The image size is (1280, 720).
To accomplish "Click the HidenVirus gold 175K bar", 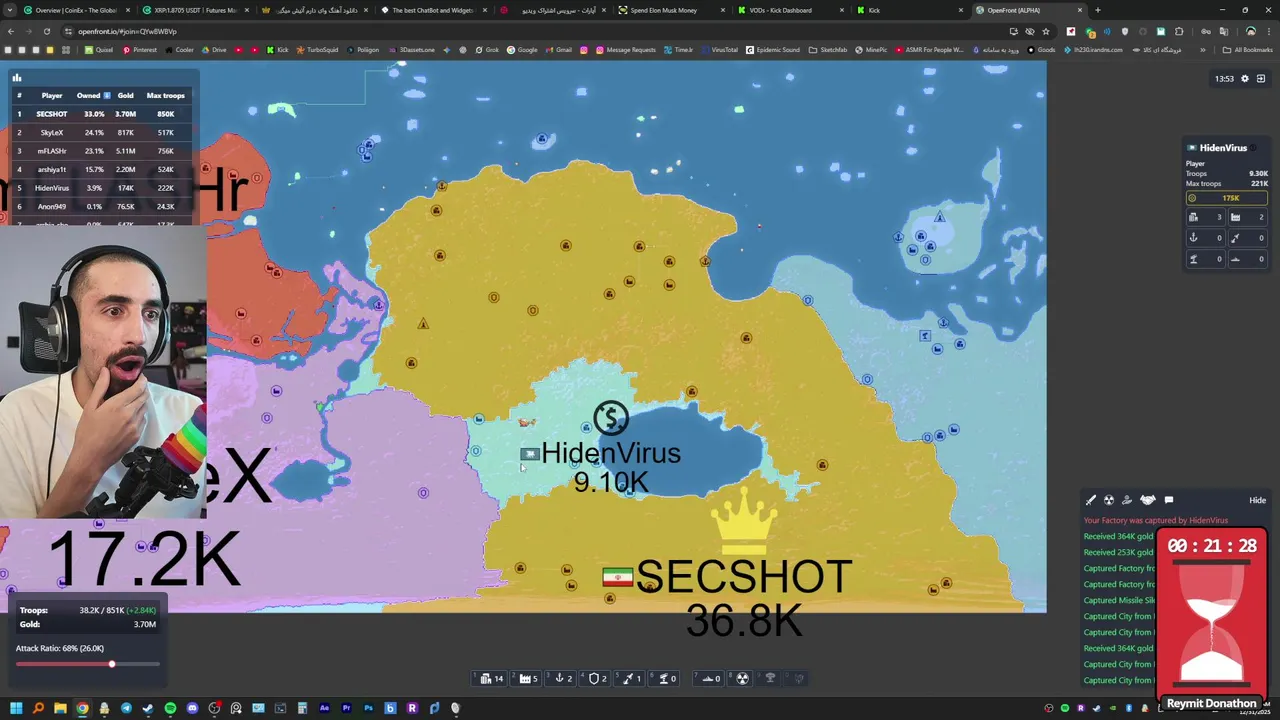I will pyautogui.click(x=1227, y=198).
